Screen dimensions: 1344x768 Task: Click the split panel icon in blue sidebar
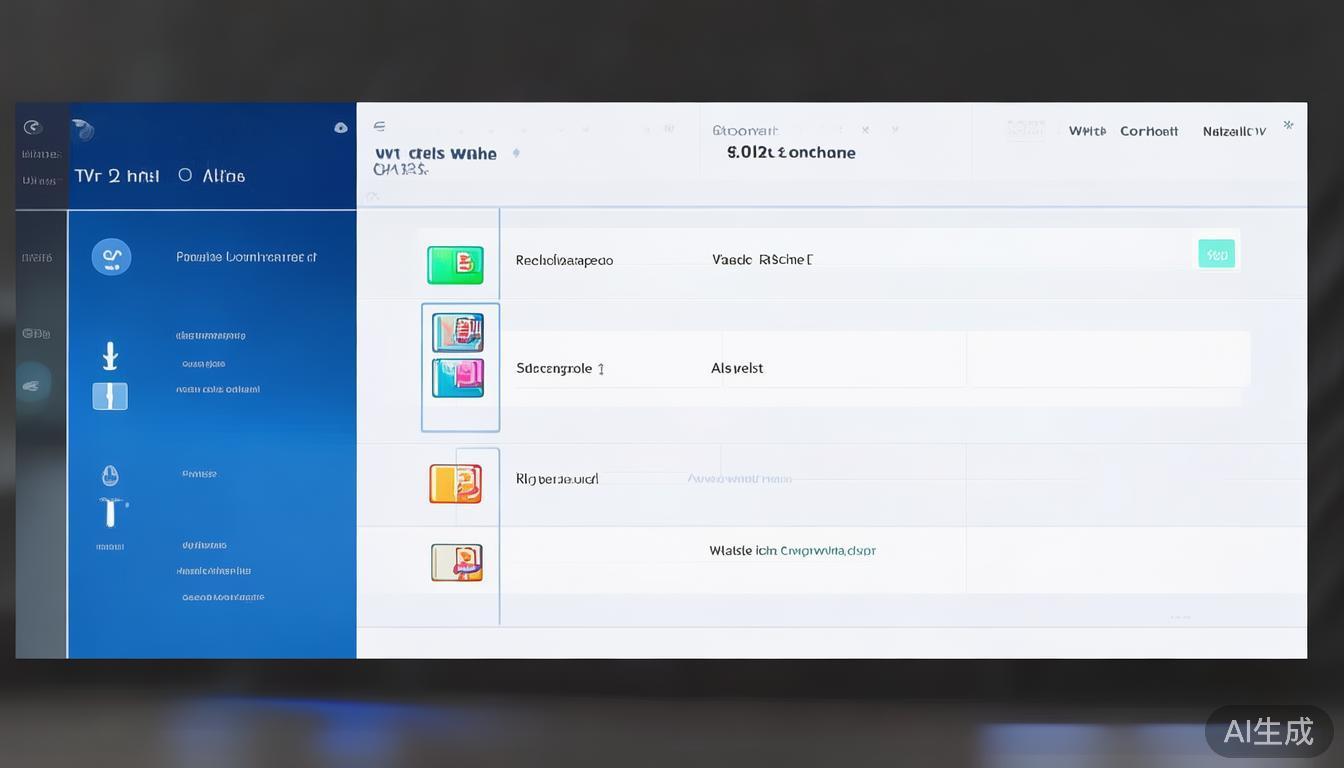coord(110,396)
